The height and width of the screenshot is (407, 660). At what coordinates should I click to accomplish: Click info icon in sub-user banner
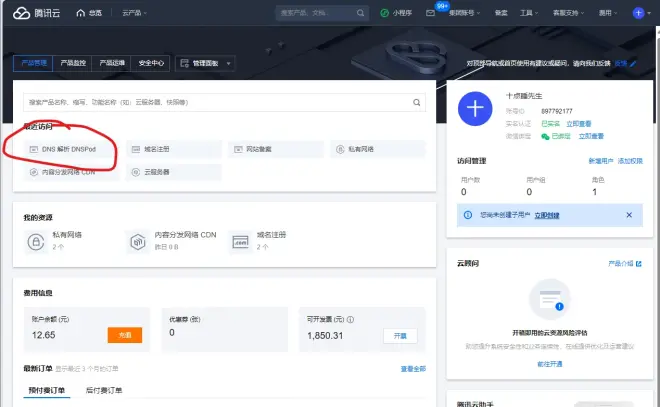coord(468,215)
